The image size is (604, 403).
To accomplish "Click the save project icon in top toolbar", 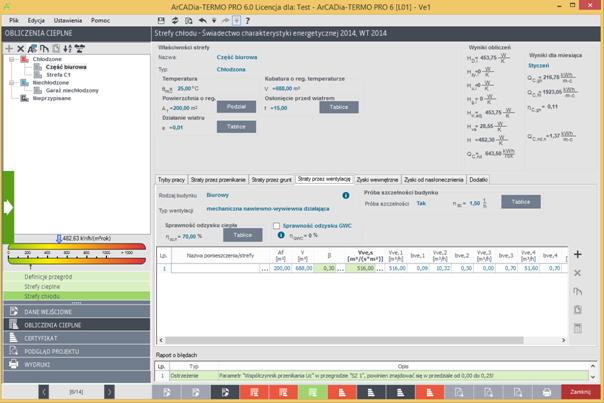I will 161,20.
